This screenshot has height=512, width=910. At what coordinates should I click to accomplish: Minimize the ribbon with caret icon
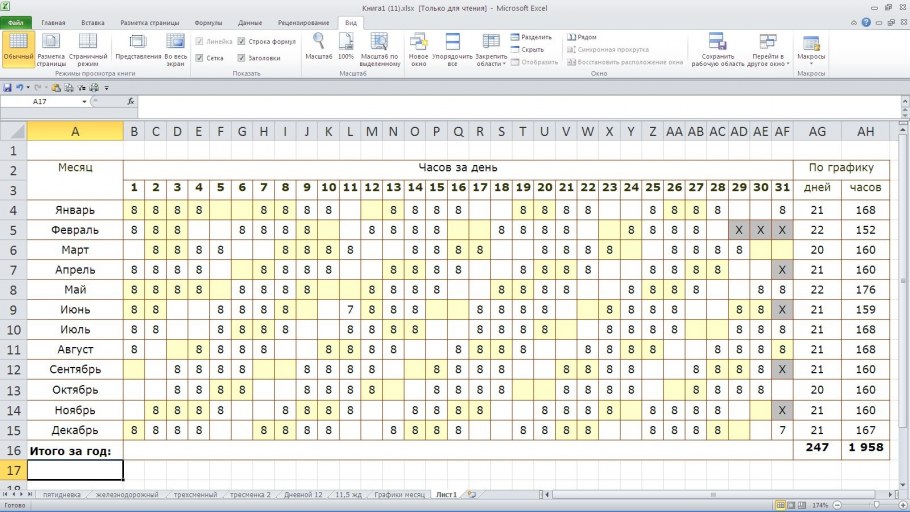[854, 23]
